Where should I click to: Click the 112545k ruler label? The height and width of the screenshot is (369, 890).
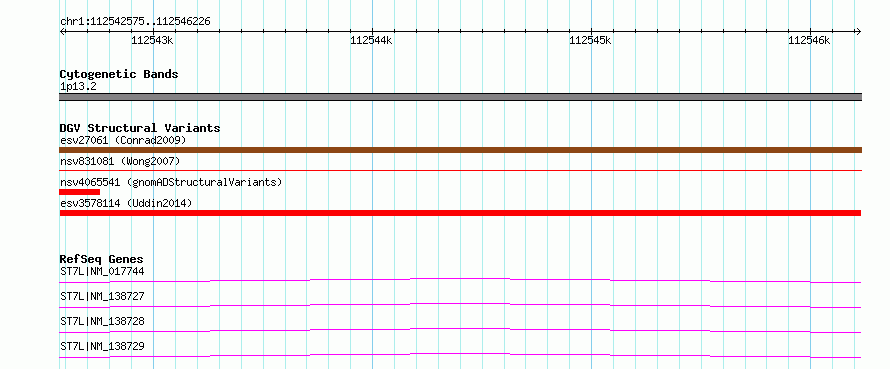click(x=590, y=40)
